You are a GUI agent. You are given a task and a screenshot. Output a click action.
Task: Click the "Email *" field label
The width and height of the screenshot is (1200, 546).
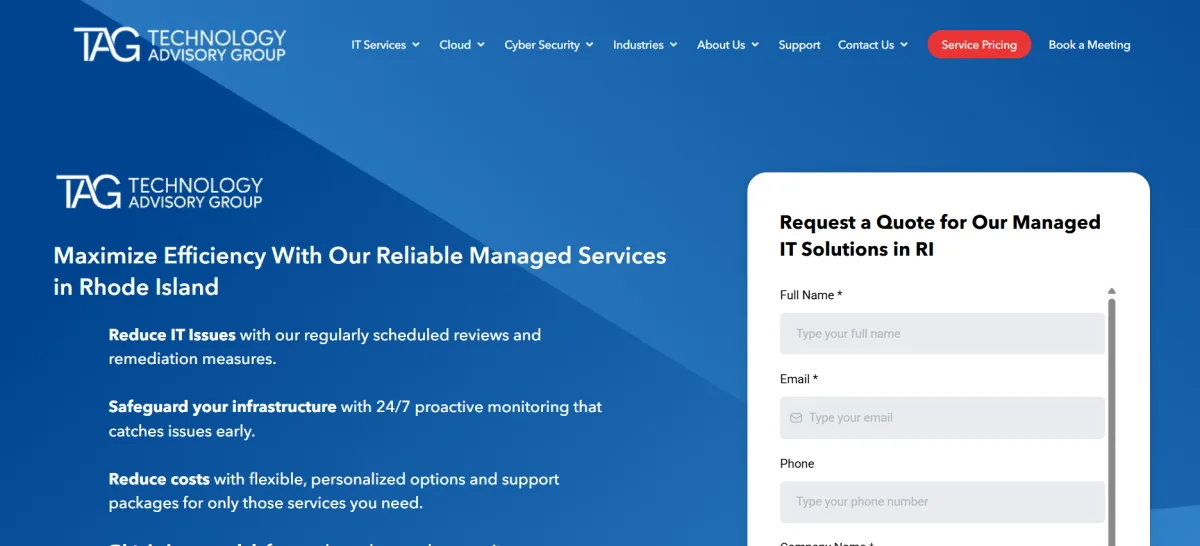(x=799, y=379)
